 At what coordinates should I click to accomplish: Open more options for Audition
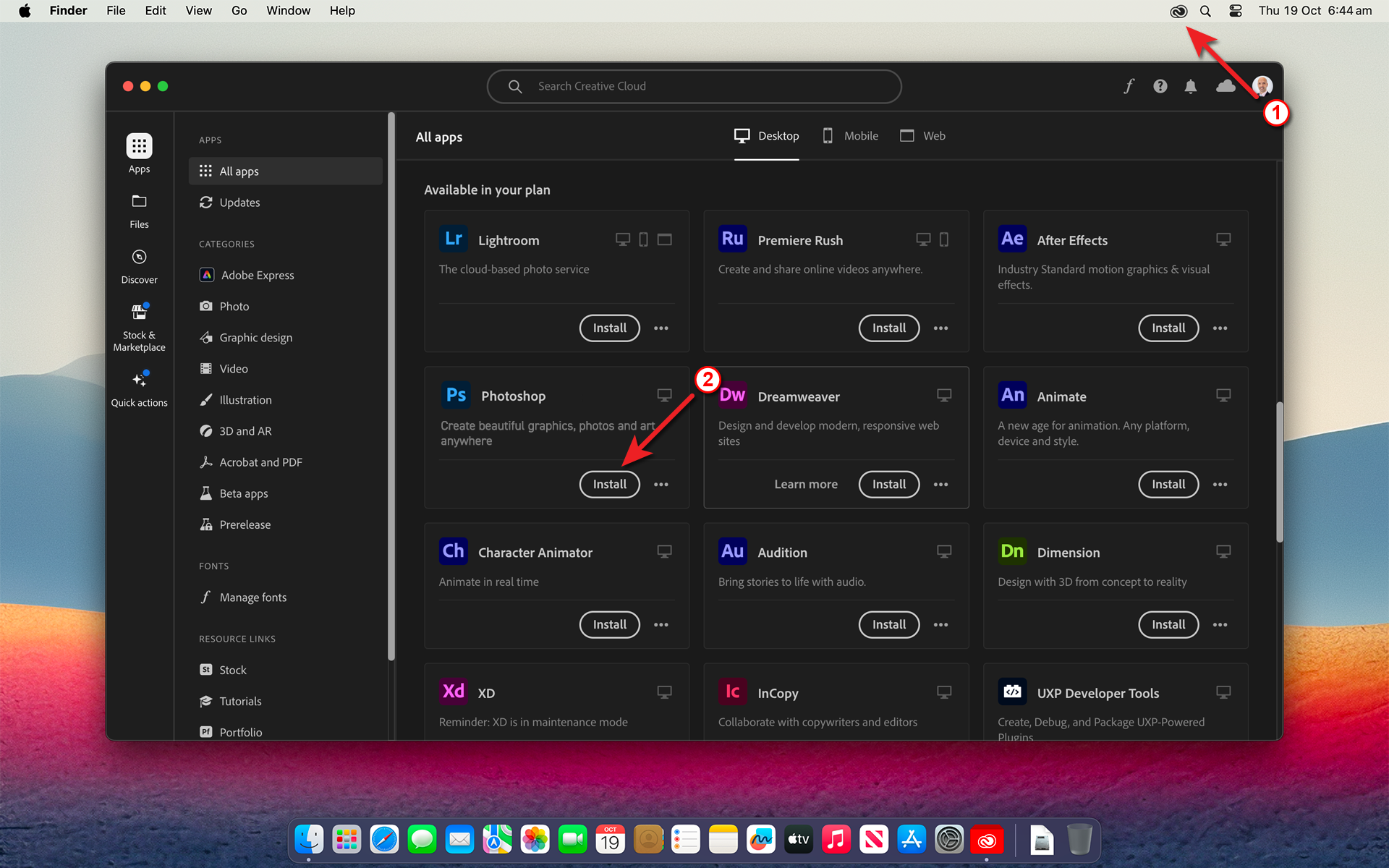tap(940, 625)
